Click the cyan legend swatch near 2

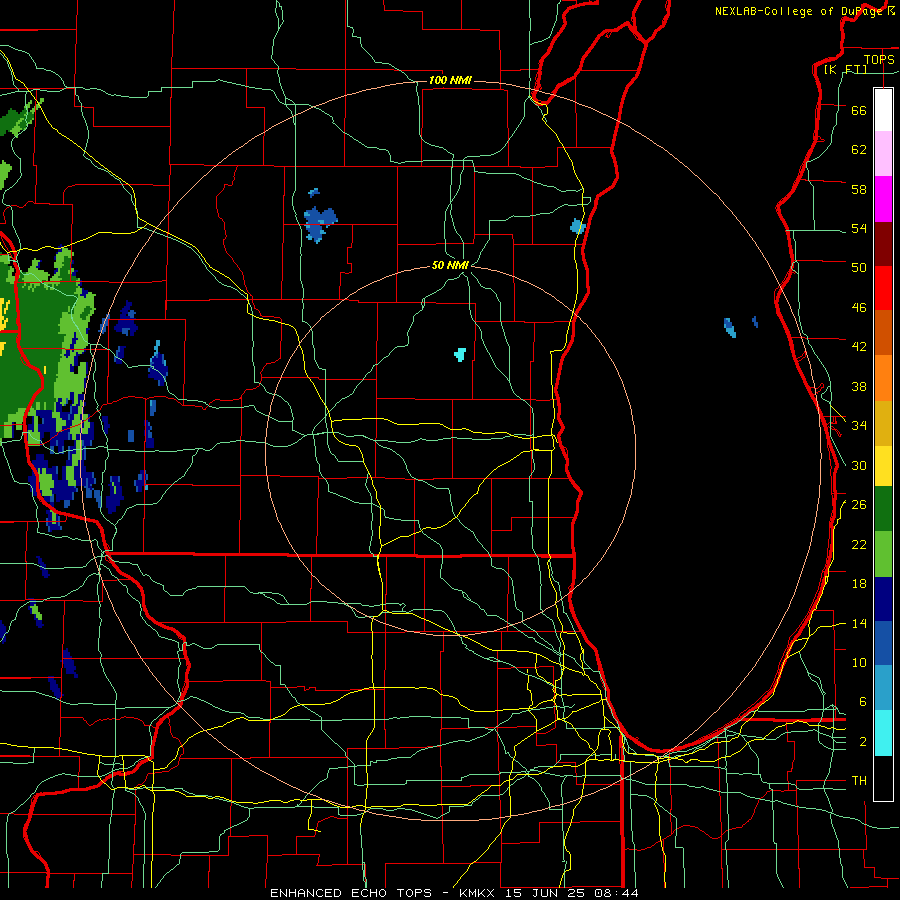pyautogui.click(x=883, y=734)
